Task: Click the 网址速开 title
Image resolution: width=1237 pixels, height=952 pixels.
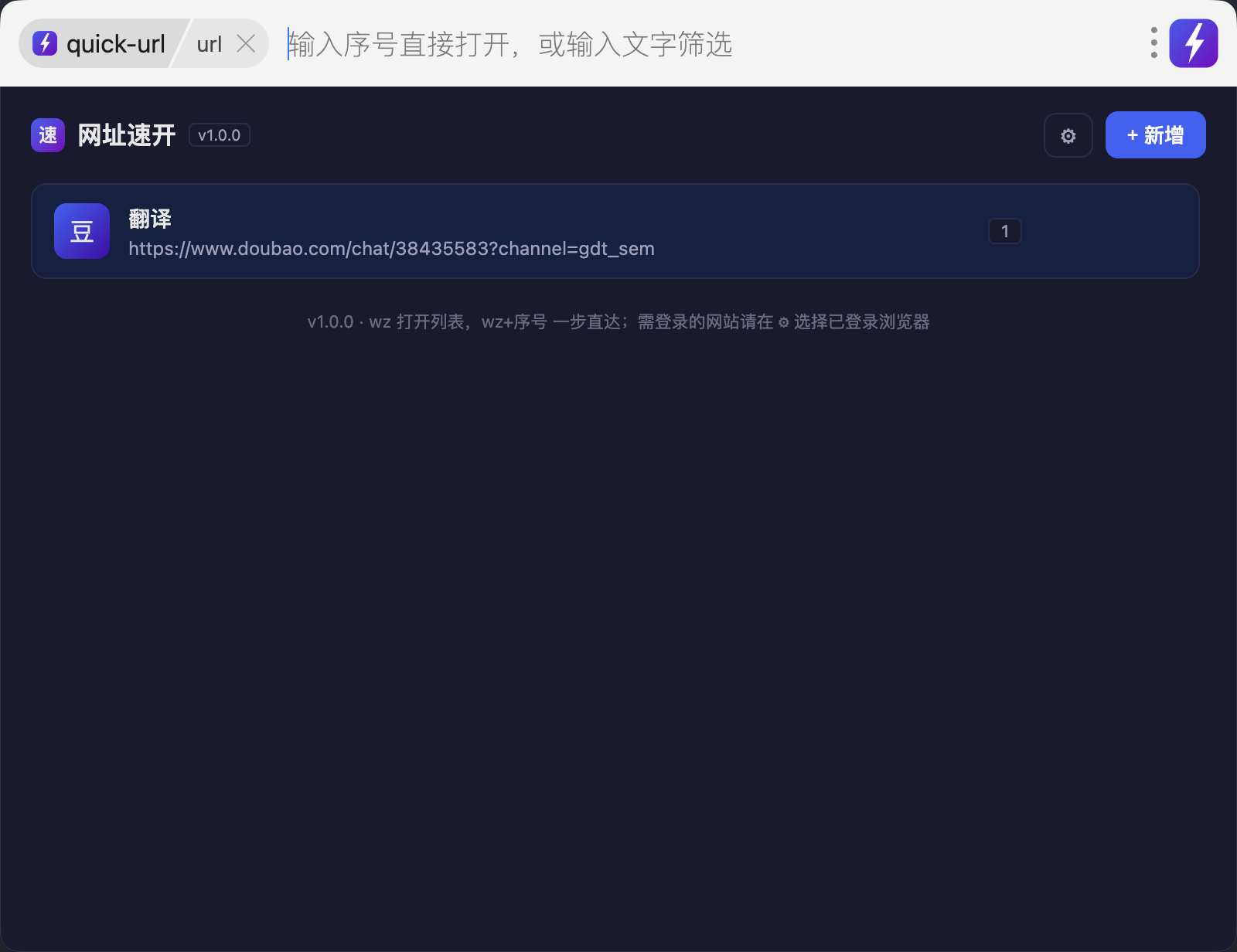Action: (x=127, y=135)
